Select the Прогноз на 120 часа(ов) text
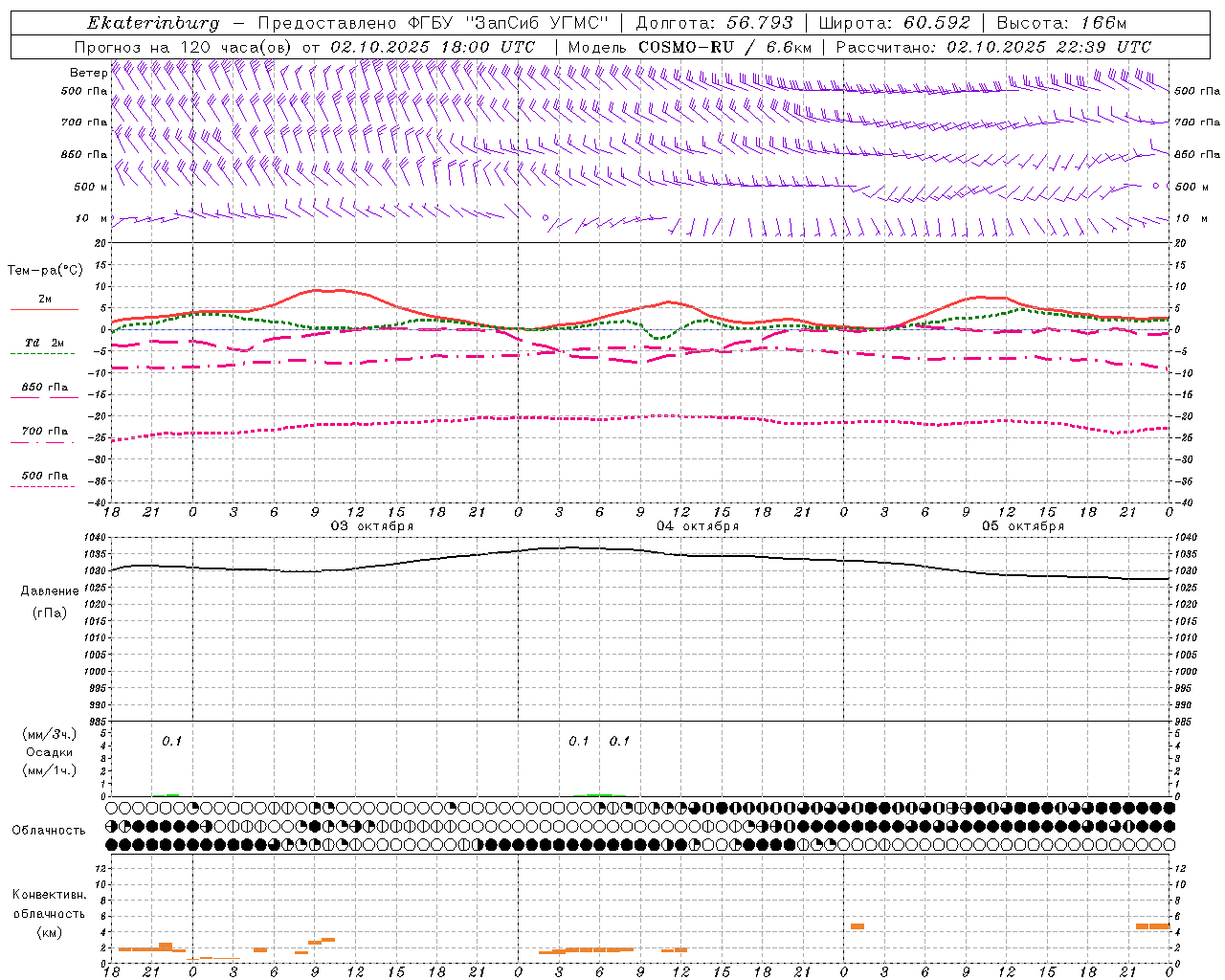This screenshot has width=1225, height=980. (184, 47)
